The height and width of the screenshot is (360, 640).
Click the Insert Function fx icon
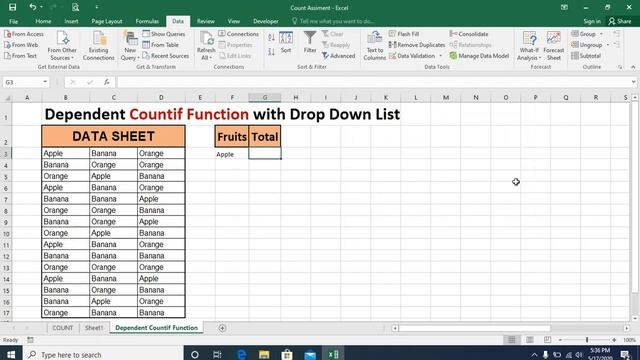(x=107, y=82)
